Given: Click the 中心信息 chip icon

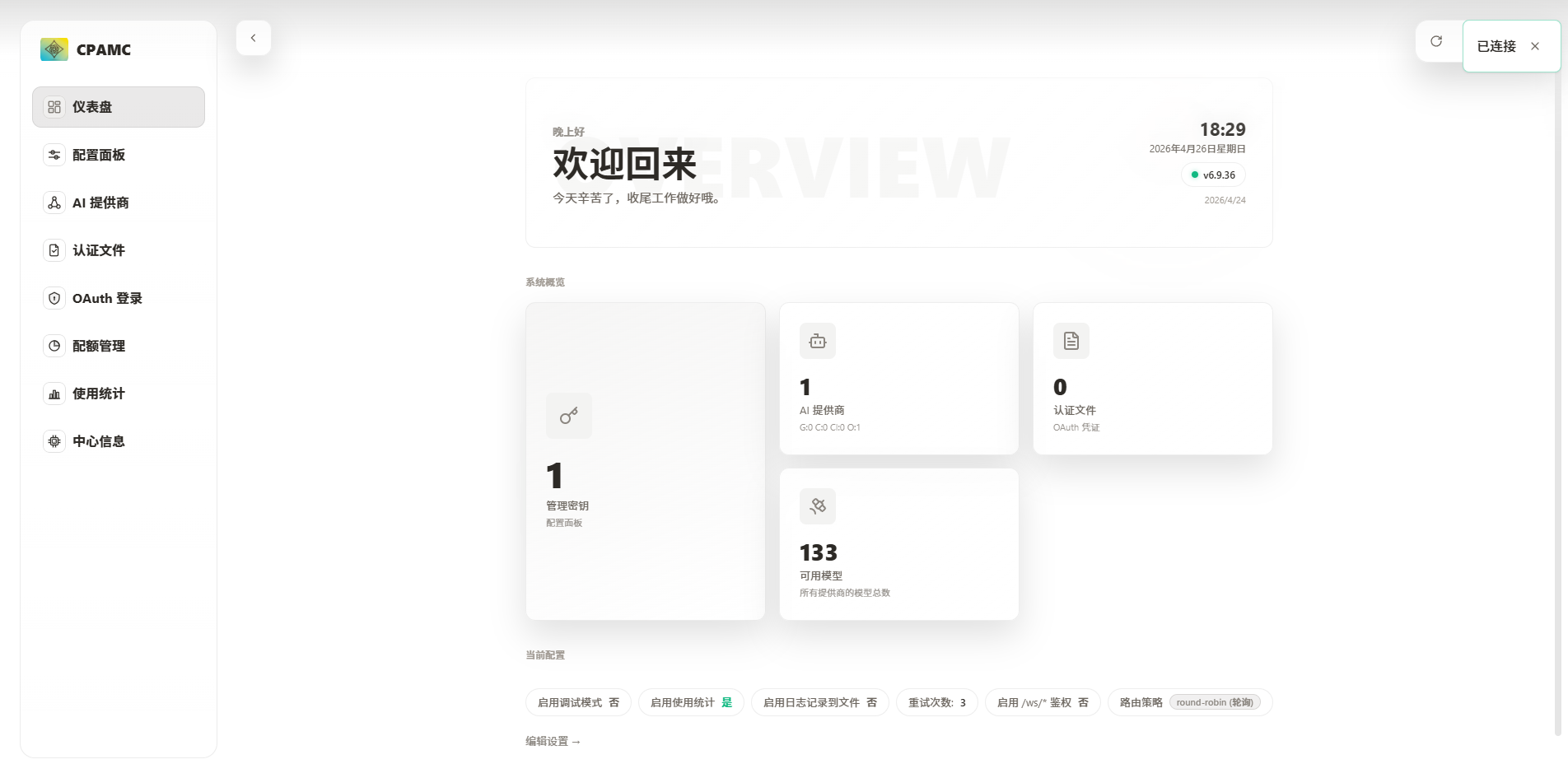Looking at the screenshot, I should (x=54, y=441).
